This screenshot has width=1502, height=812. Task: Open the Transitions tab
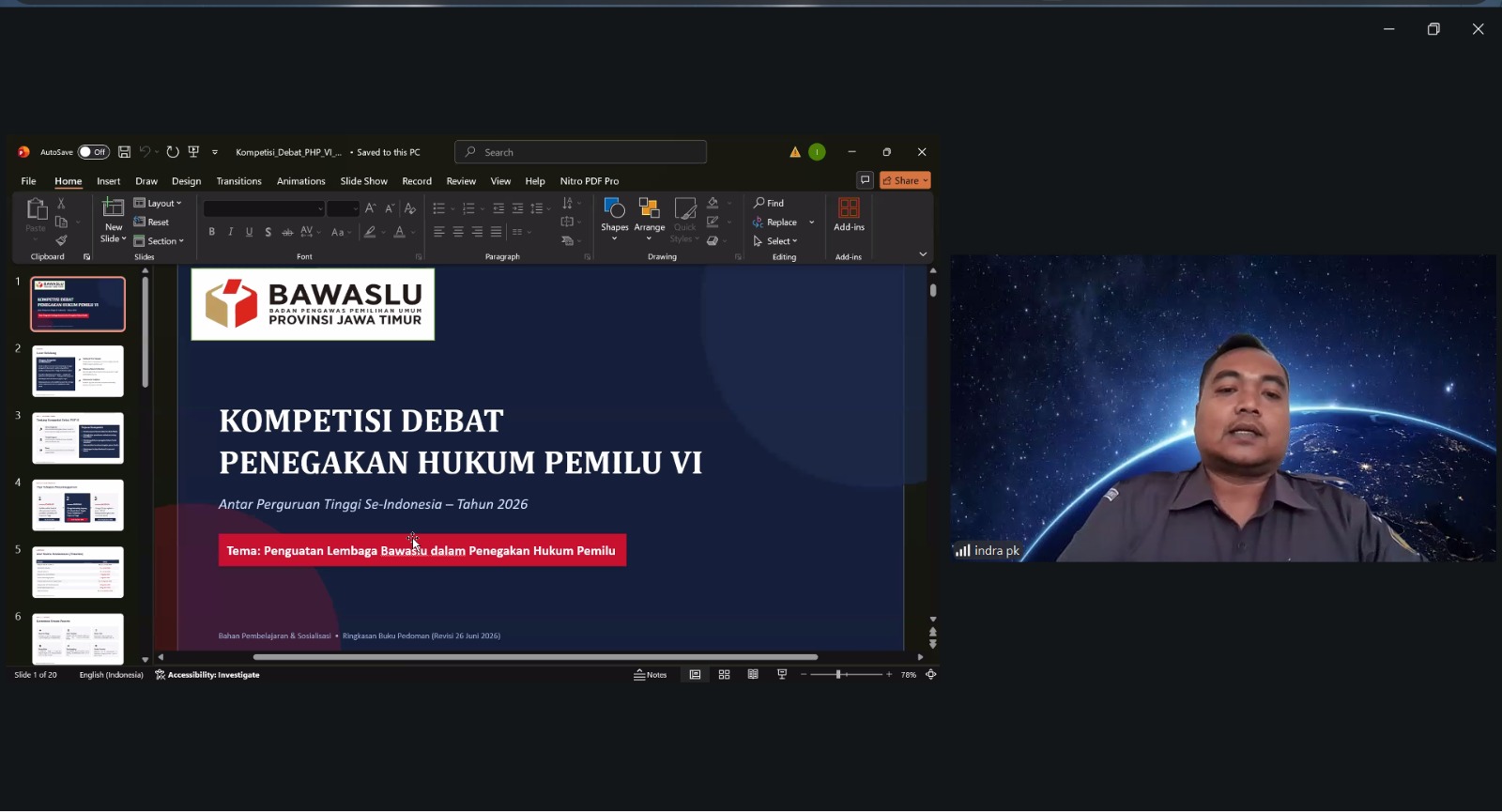[238, 181]
